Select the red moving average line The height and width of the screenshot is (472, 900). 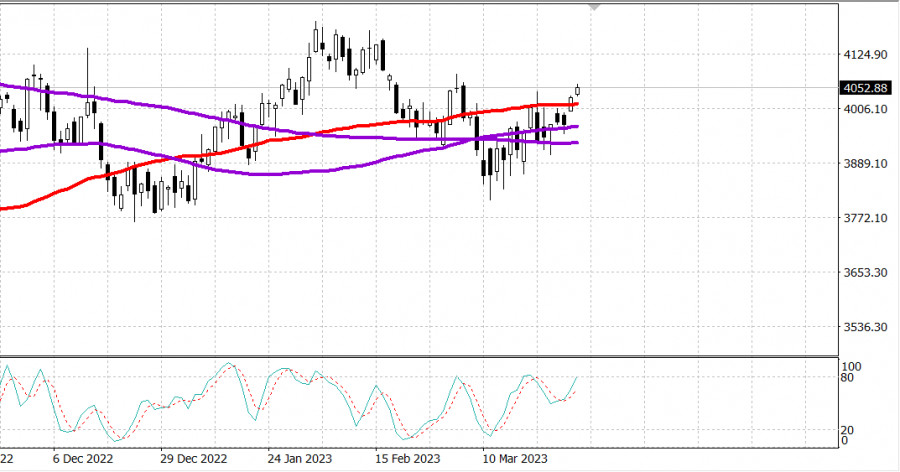pyautogui.click(x=300, y=133)
